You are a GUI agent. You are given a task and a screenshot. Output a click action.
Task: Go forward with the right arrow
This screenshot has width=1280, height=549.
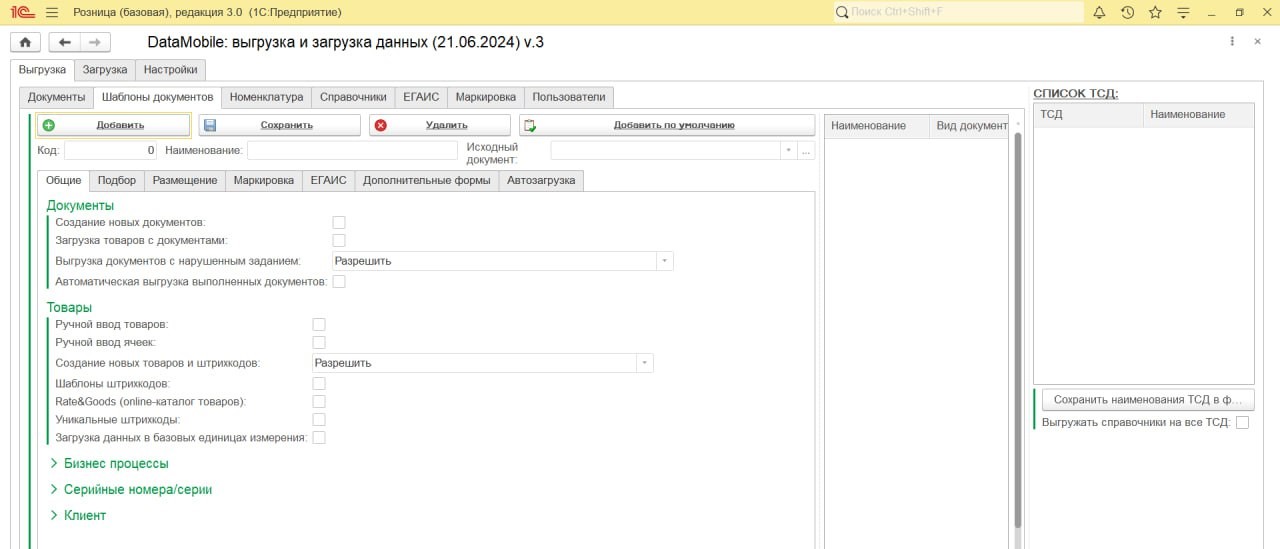(95, 42)
